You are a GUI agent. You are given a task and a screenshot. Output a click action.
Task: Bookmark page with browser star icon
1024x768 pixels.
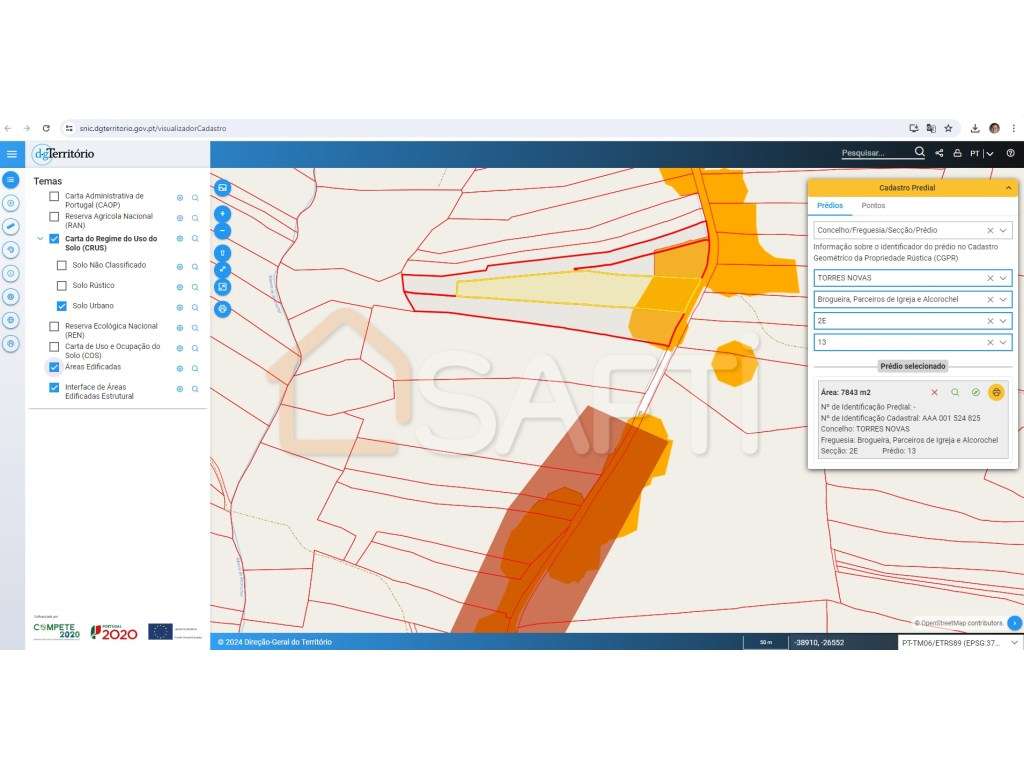[948, 129]
